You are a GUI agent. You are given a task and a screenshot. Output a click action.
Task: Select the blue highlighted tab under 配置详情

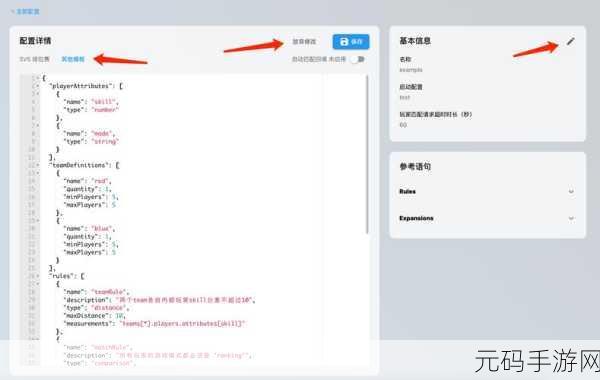(x=73, y=59)
